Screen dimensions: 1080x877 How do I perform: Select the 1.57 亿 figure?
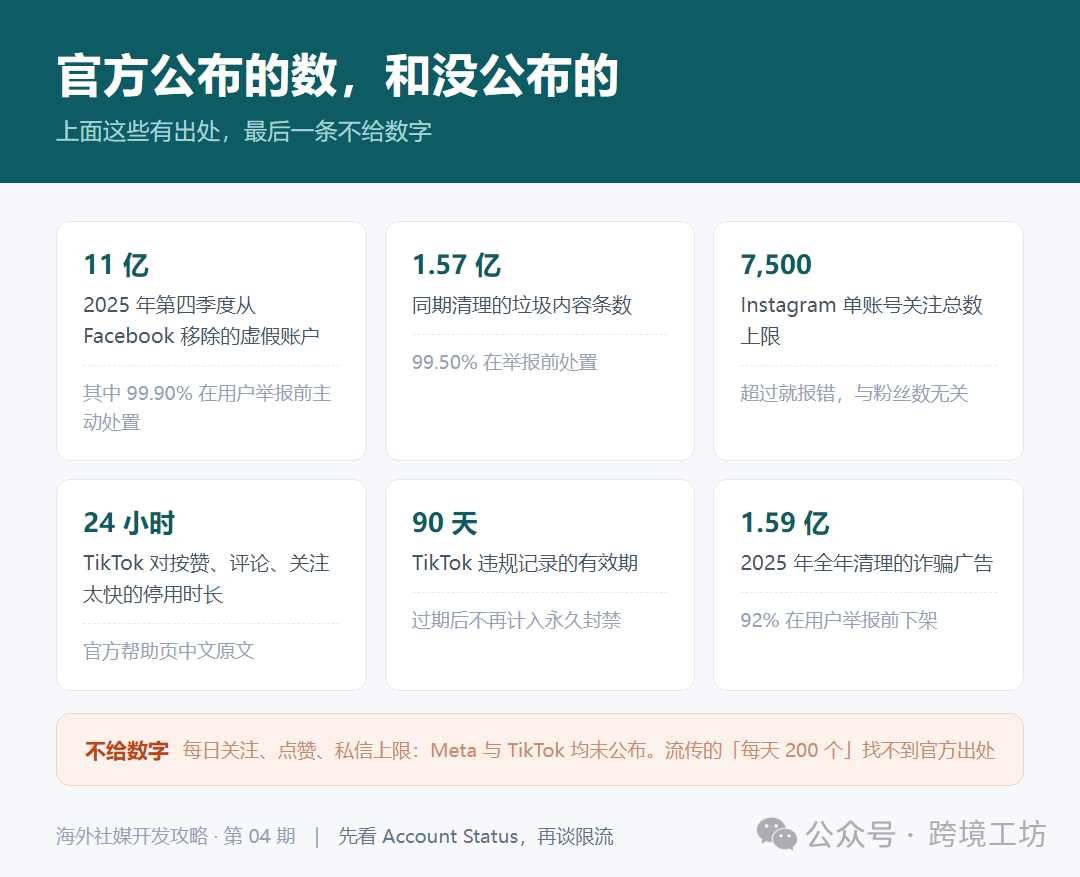[457, 265]
